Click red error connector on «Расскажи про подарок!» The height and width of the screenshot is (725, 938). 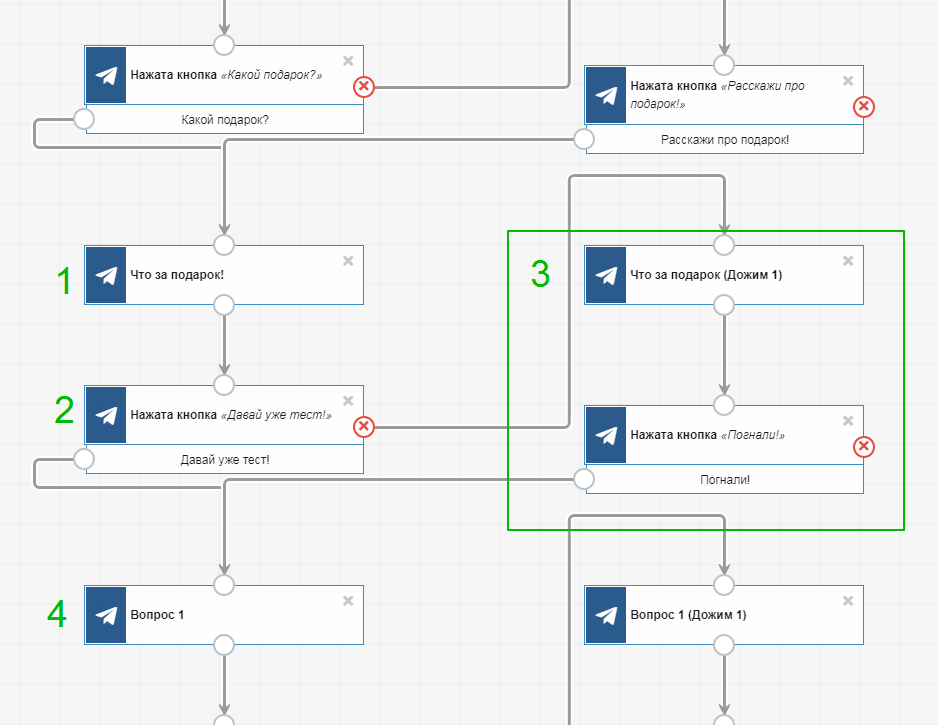(864, 107)
